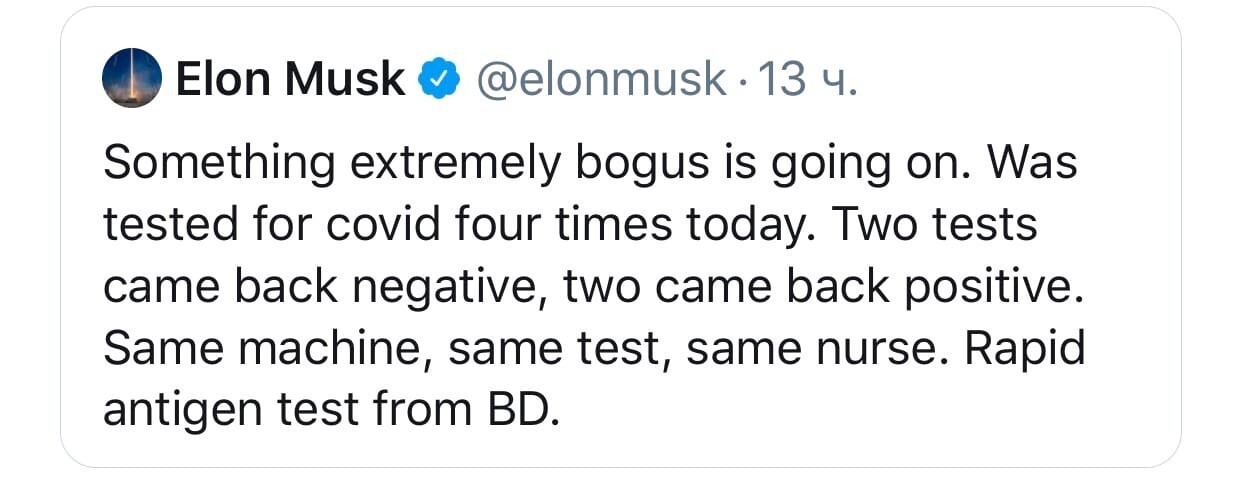Click the blue verified badge checkmark
This screenshot has height=483, width=1242.
click(x=438, y=79)
